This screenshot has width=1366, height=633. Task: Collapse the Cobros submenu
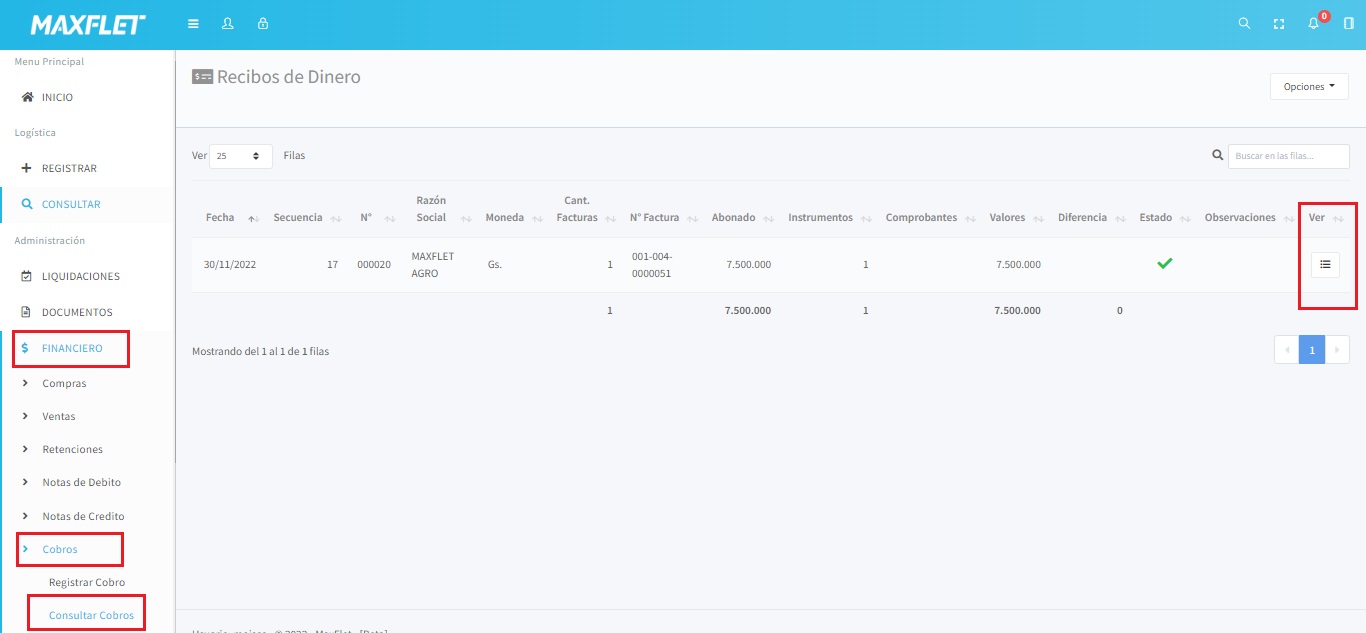(59, 549)
